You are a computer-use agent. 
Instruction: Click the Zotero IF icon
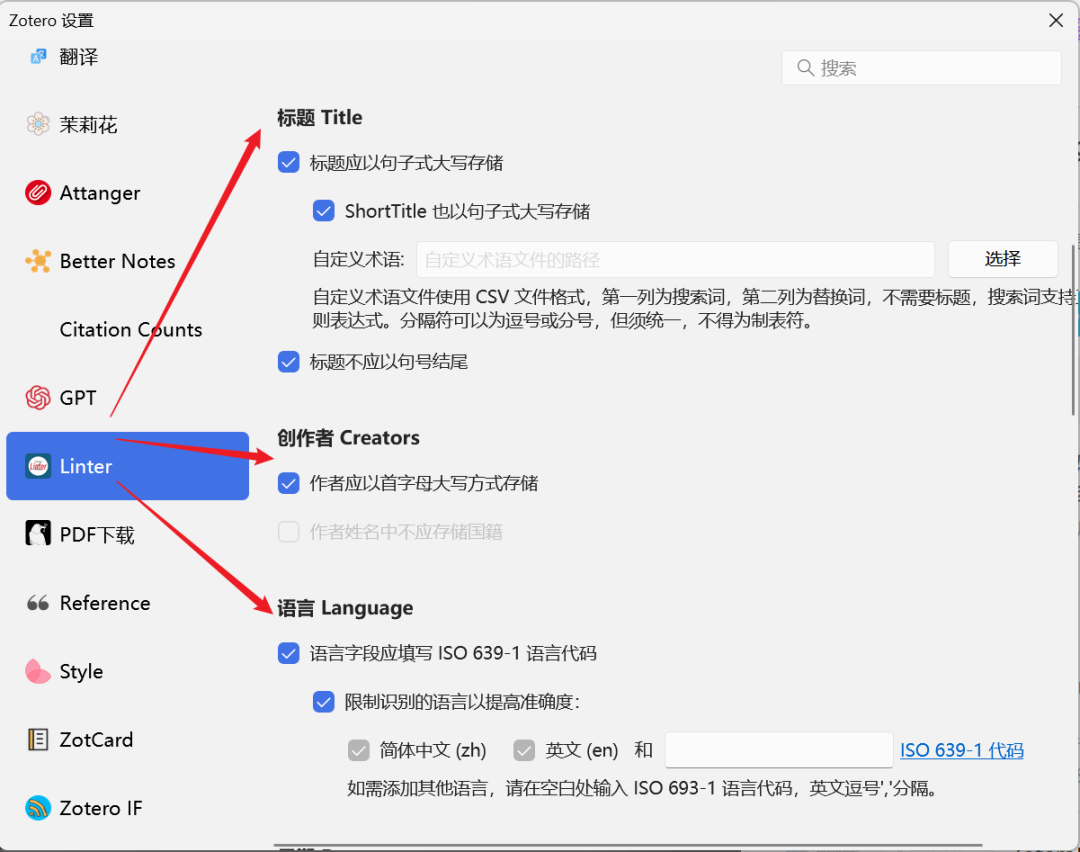point(38,808)
